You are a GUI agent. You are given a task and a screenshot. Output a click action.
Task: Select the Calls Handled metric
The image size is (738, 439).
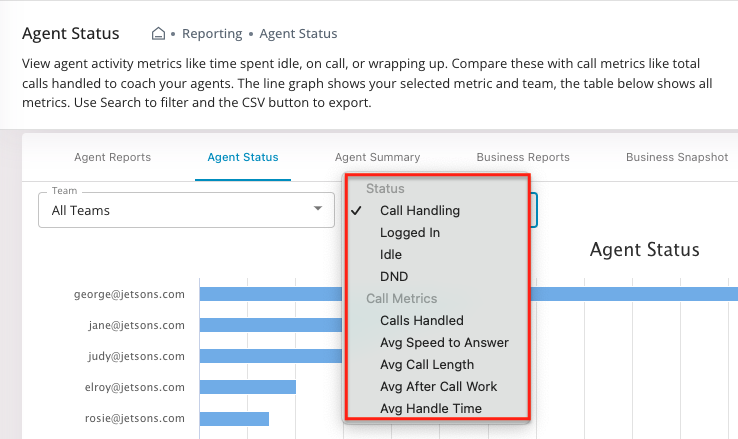(x=422, y=320)
